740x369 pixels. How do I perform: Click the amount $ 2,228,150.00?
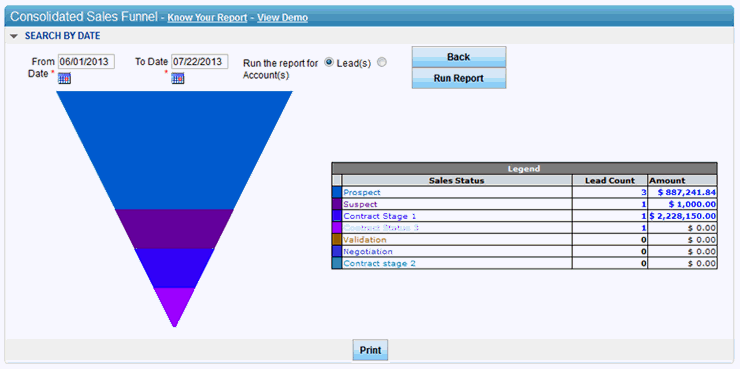pyautogui.click(x=683, y=216)
